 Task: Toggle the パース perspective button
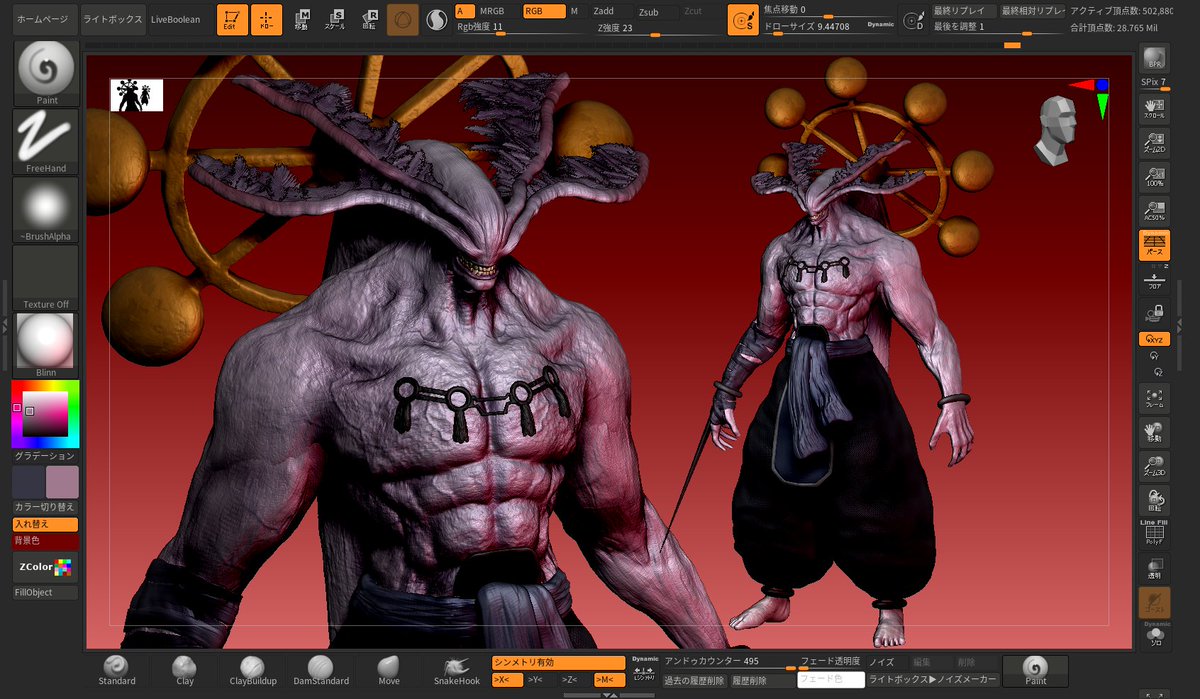pyautogui.click(x=1155, y=245)
